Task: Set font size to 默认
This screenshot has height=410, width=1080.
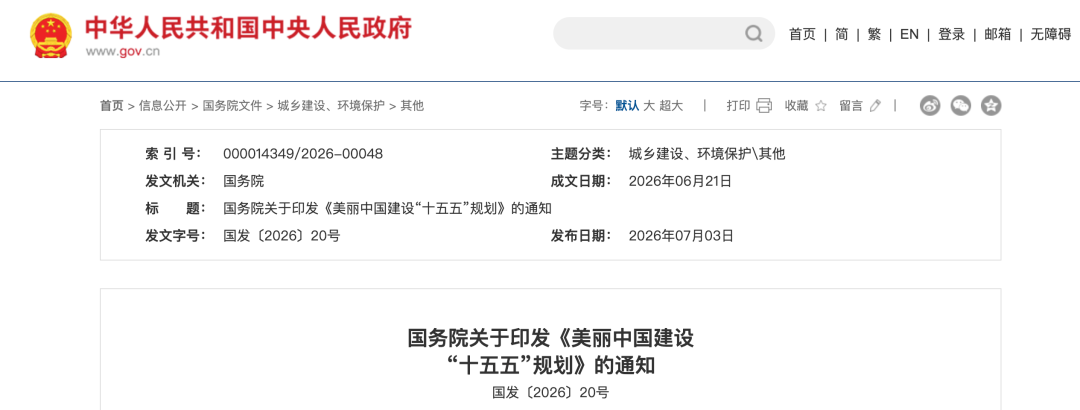Action: (627, 105)
